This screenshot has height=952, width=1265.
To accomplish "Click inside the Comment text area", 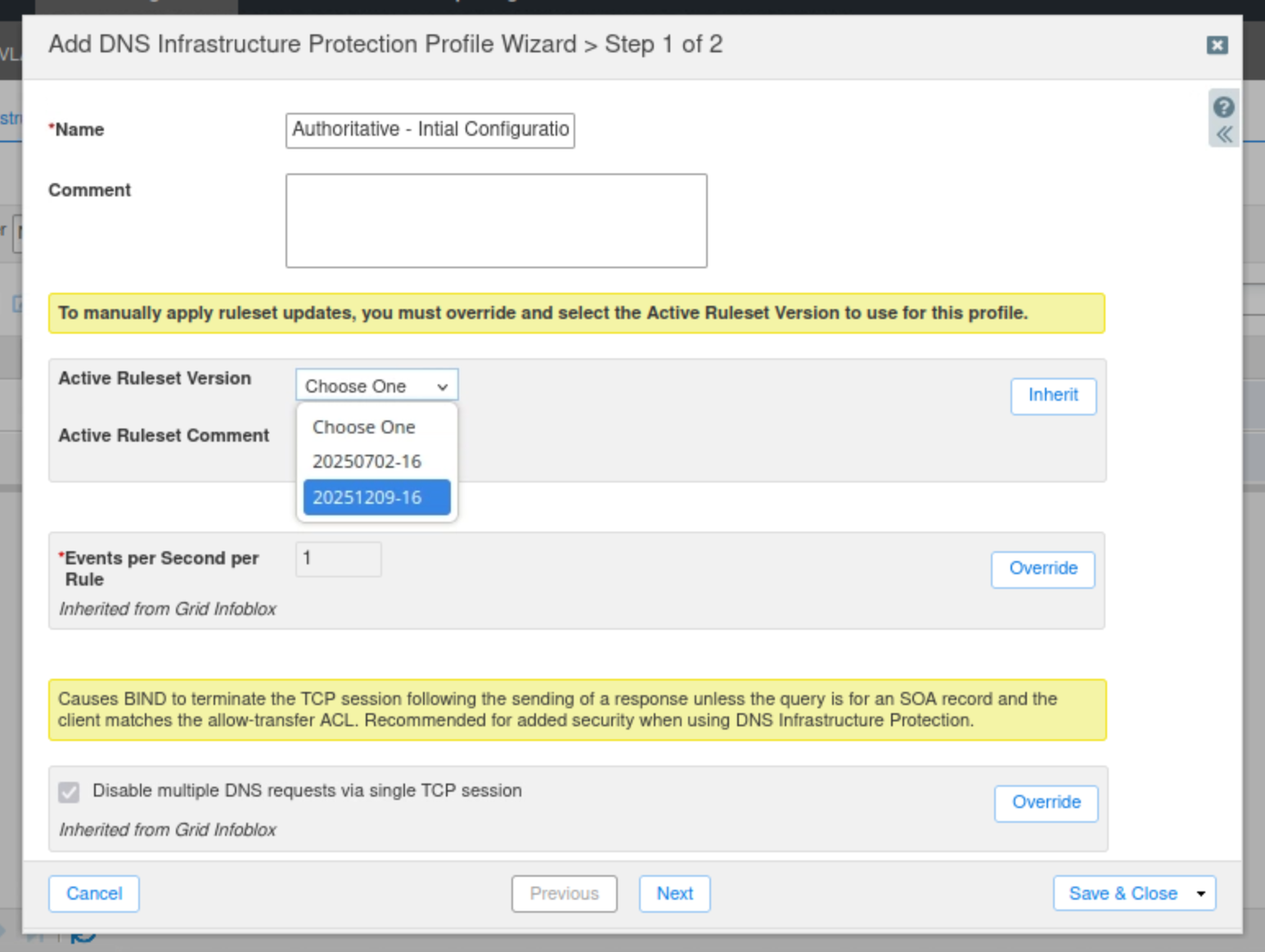I will 496,221.
